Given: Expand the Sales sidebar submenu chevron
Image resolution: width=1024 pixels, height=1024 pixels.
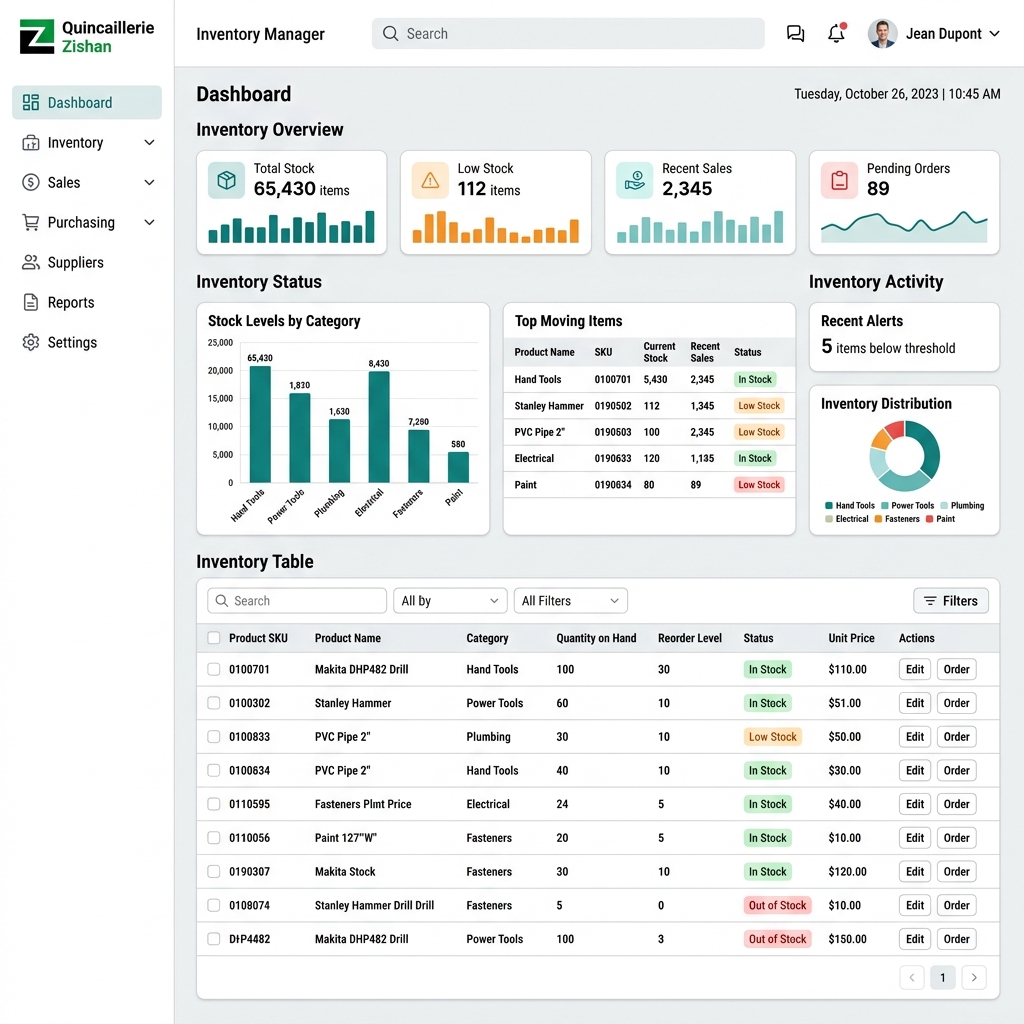Looking at the screenshot, I should point(150,182).
